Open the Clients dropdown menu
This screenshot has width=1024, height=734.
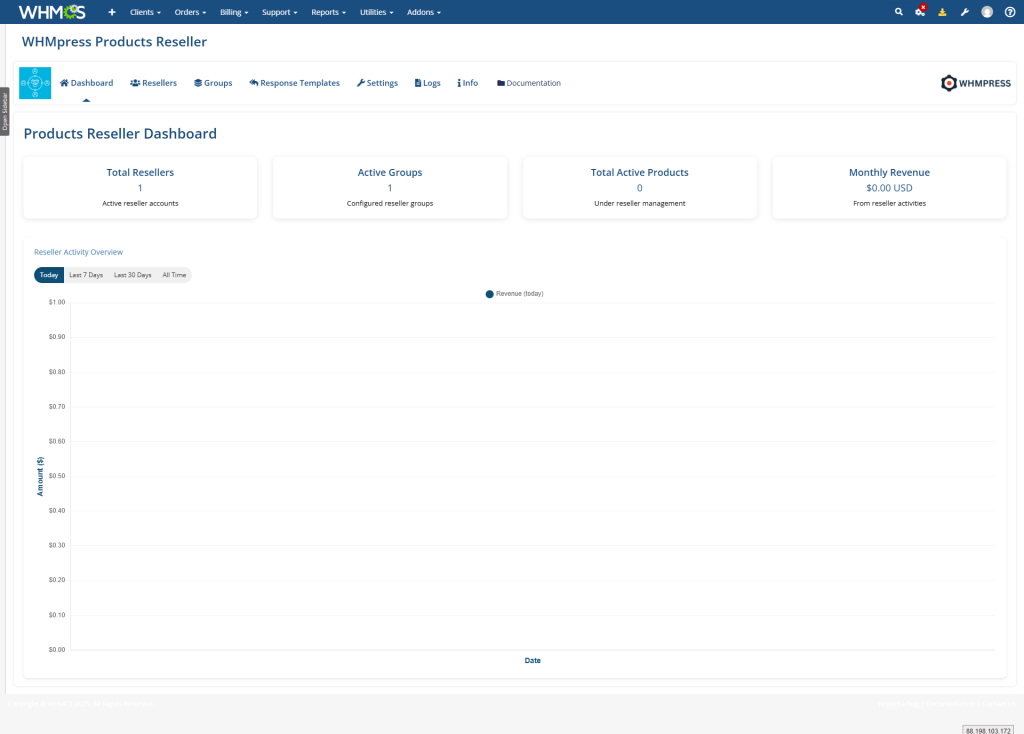click(144, 12)
